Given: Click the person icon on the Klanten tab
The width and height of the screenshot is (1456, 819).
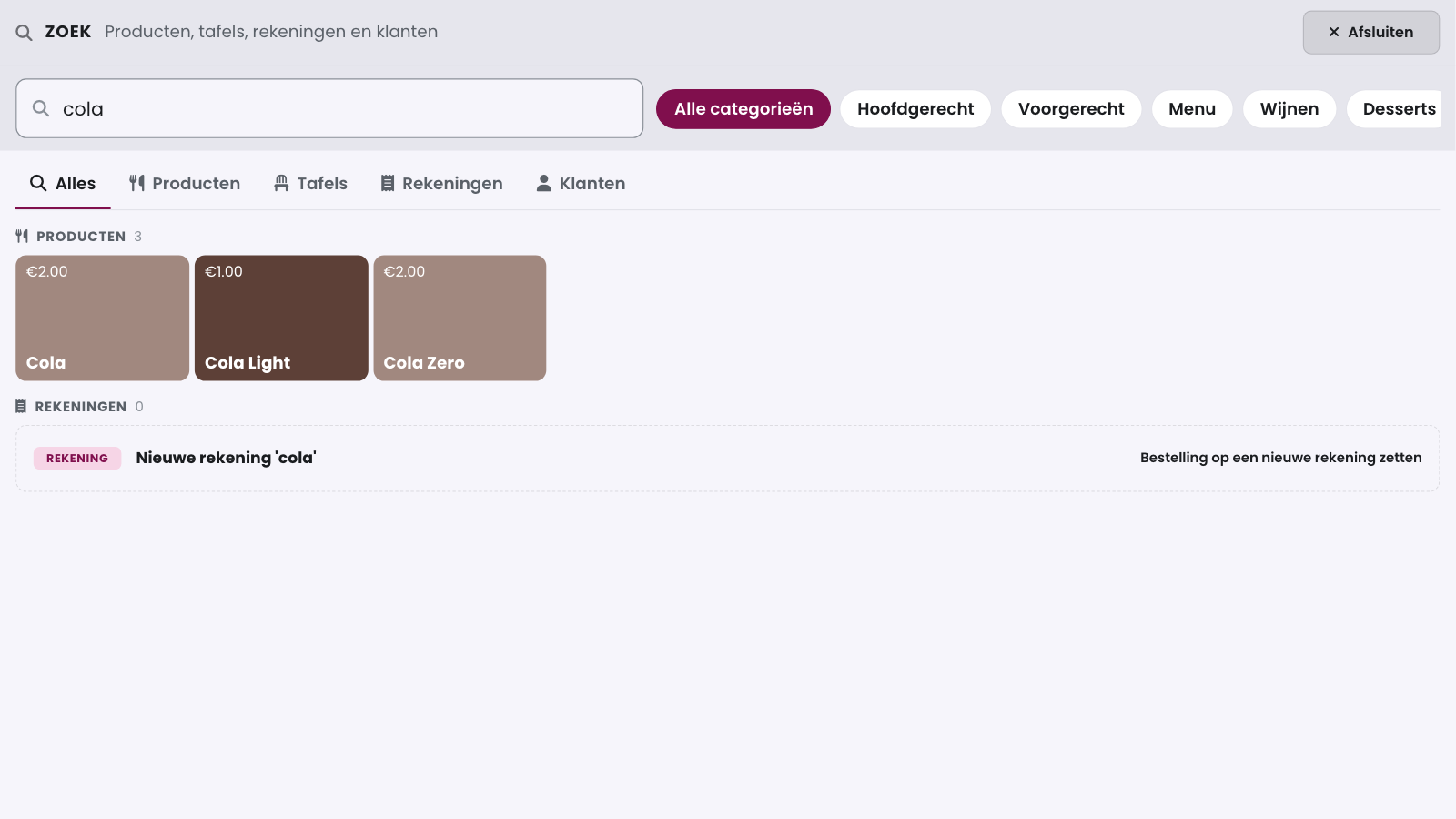Looking at the screenshot, I should pos(544,183).
